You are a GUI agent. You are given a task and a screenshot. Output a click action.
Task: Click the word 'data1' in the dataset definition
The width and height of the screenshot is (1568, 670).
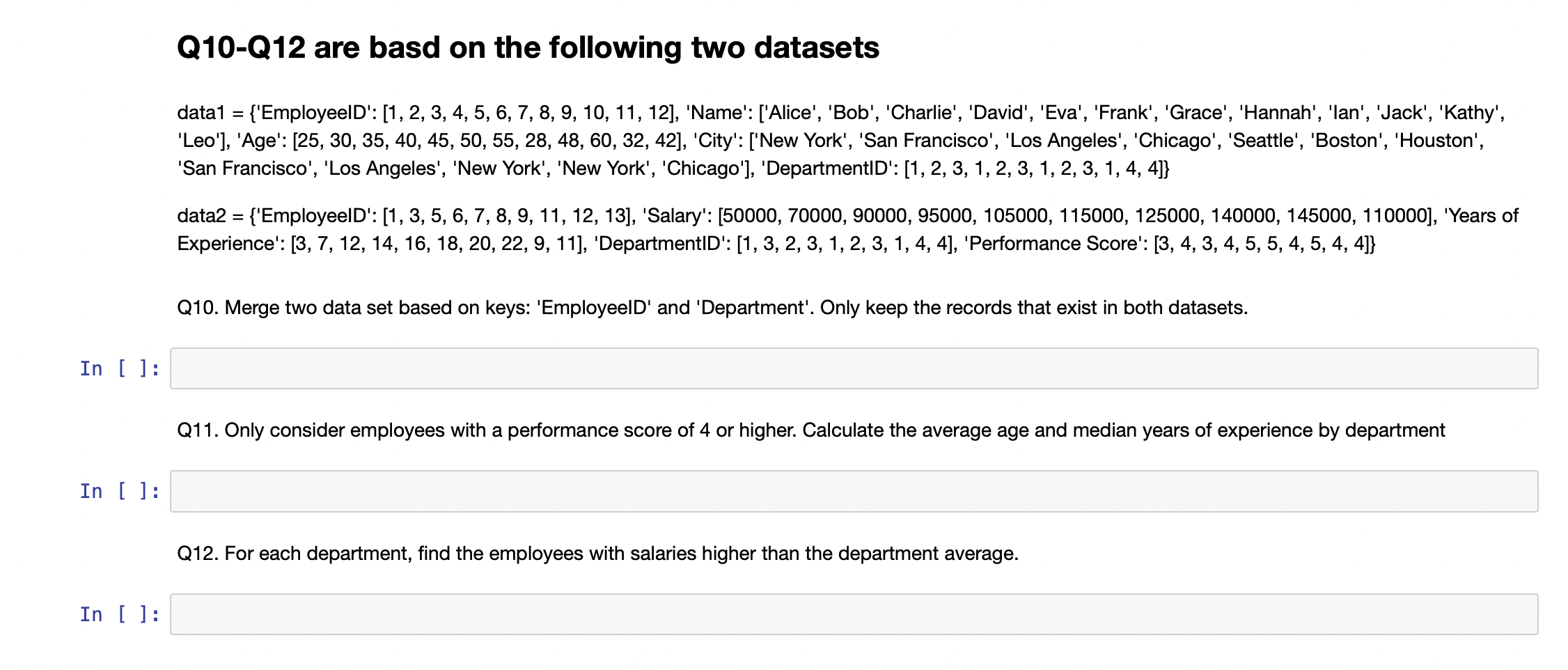tap(201, 111)
